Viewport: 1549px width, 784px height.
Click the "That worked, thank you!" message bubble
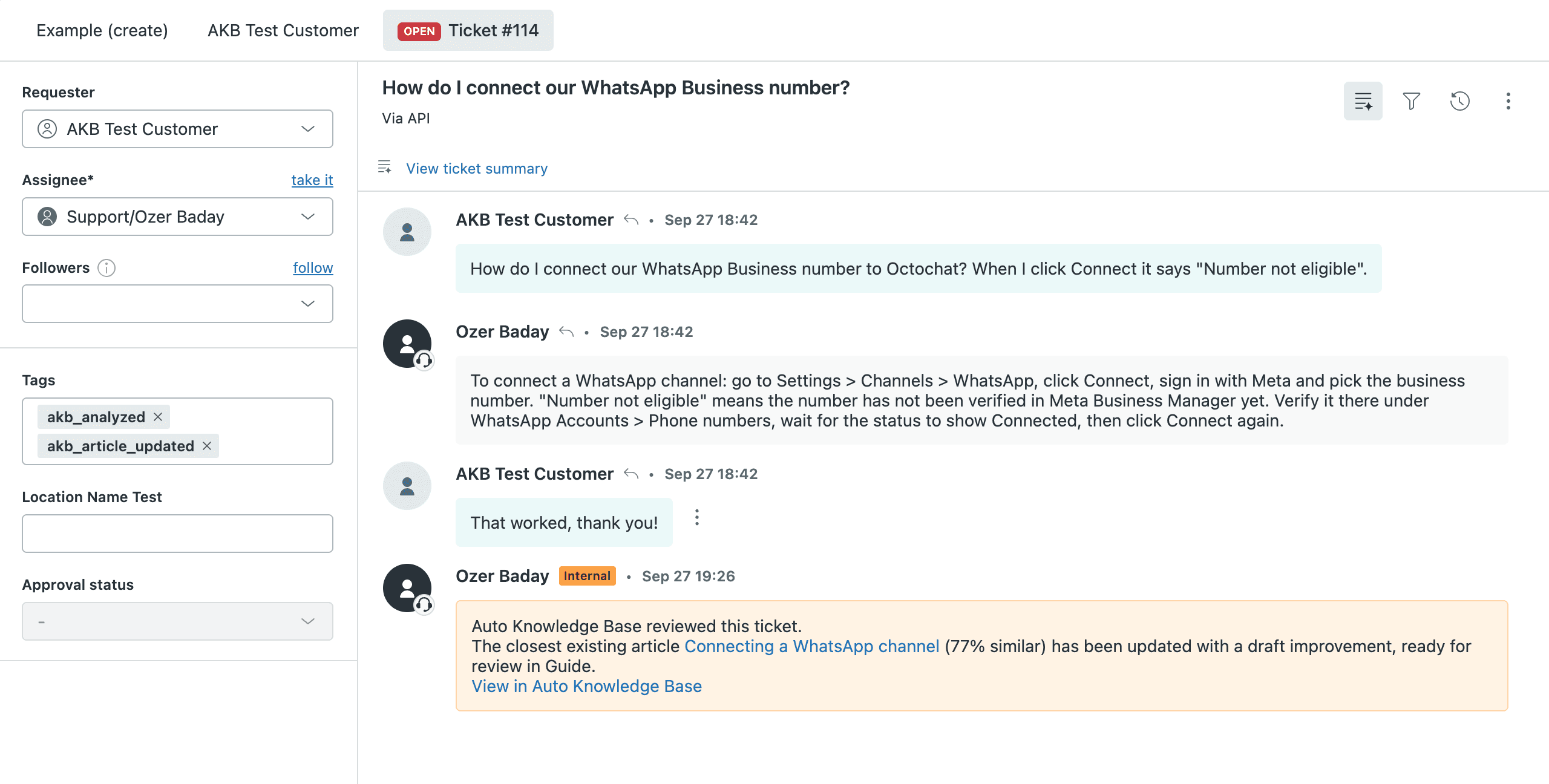(x=564, y=523)
